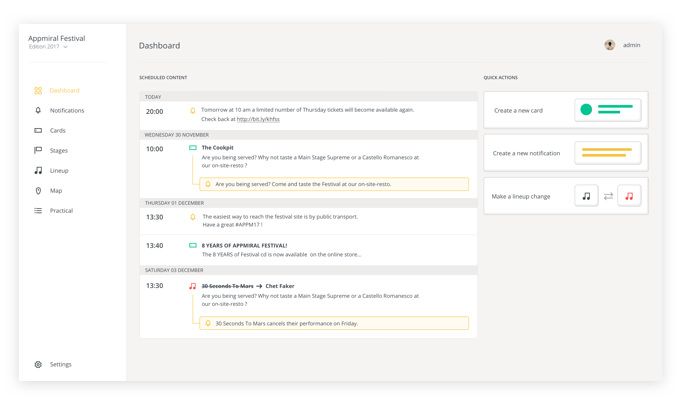The width and height of the screenshot is (680, 405).
Task: Open The Cookpit card entry
Action: point(218,148)
